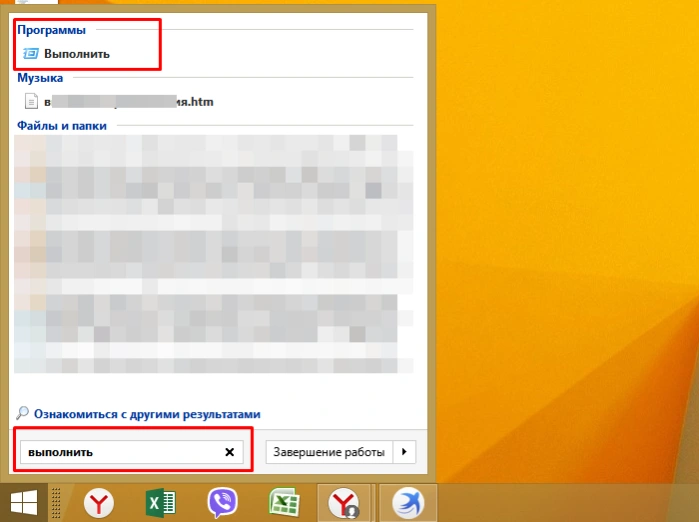Click the Музыка category header
This screenshot has height=522, width=699.
tap(40, 78)
